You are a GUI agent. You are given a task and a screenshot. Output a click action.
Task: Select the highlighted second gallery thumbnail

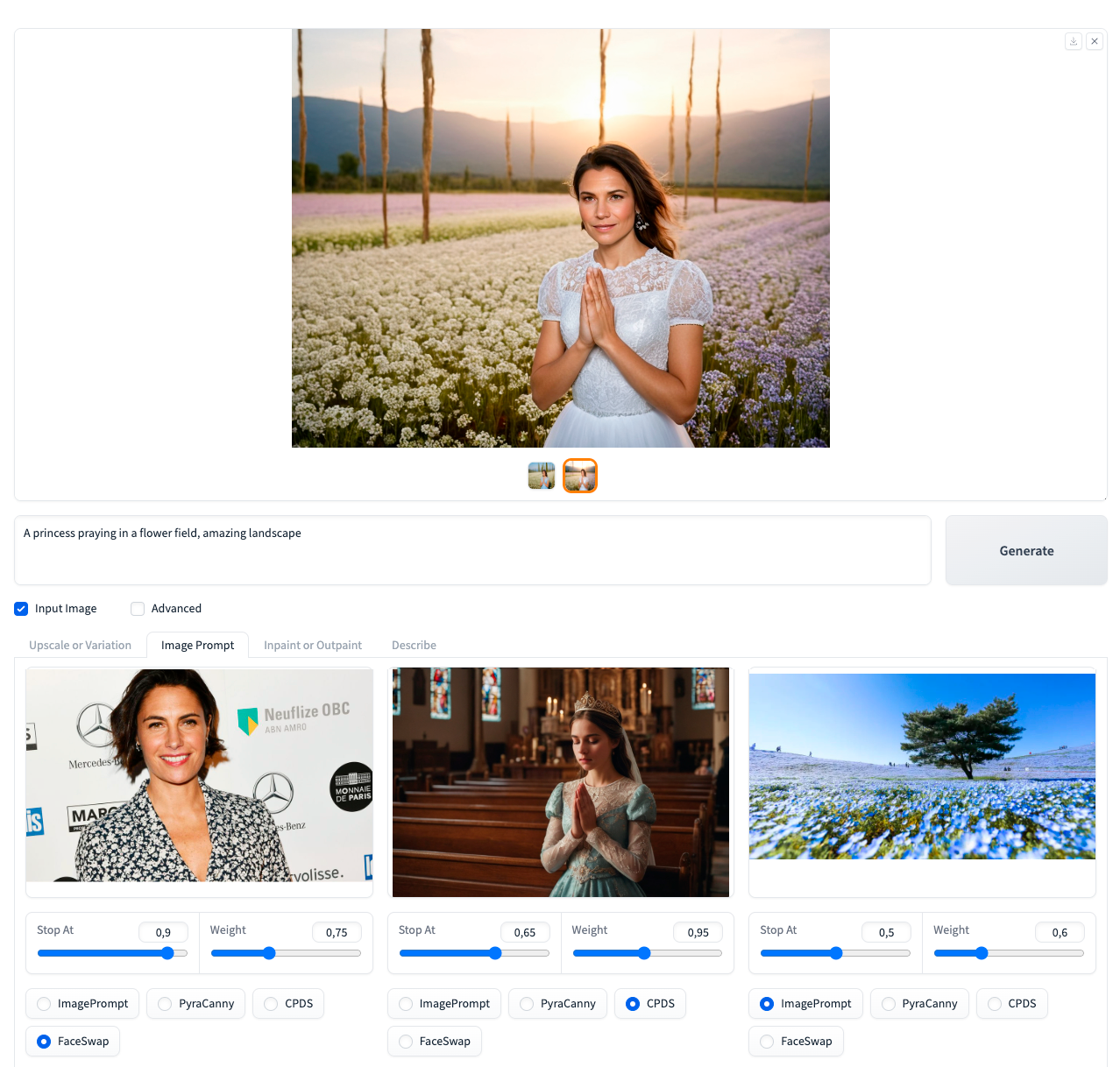[579, 476]
